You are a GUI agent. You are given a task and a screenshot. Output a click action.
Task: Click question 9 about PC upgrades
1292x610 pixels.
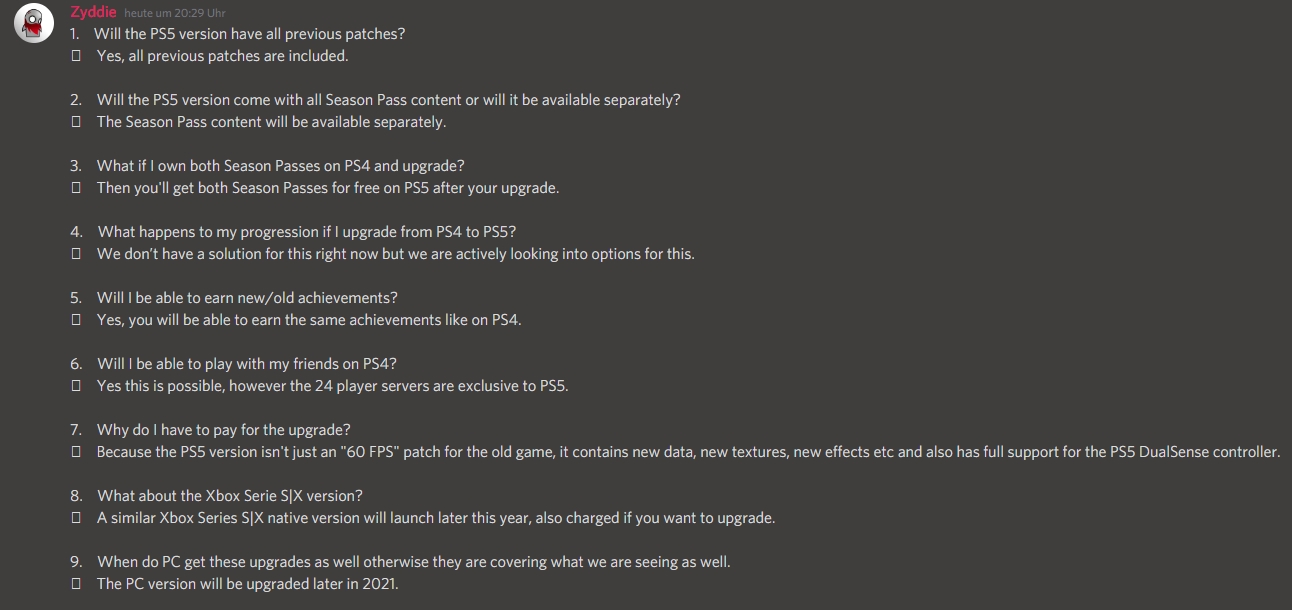[x=413, y=562]
